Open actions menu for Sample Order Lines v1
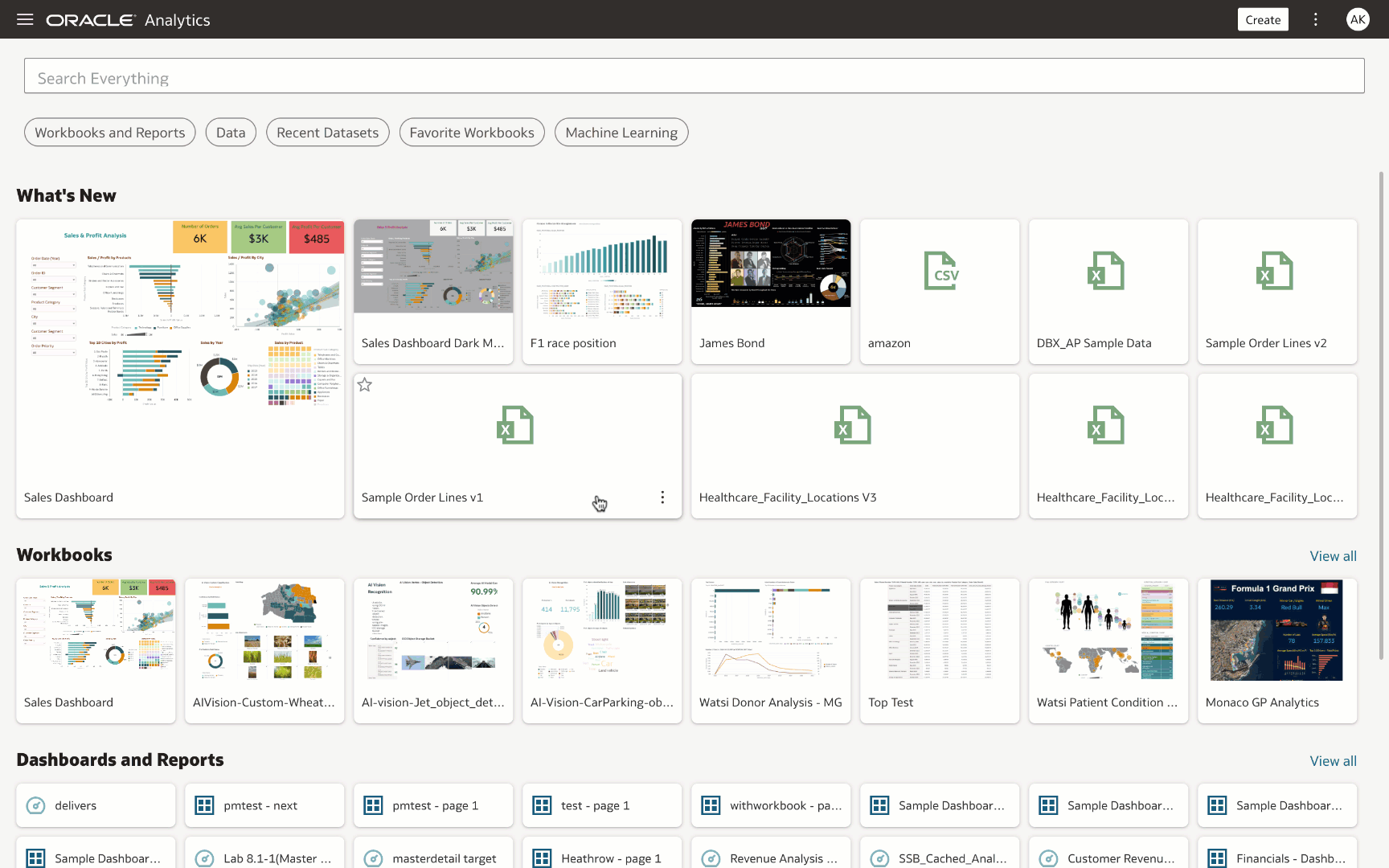 tap(662, 497)
